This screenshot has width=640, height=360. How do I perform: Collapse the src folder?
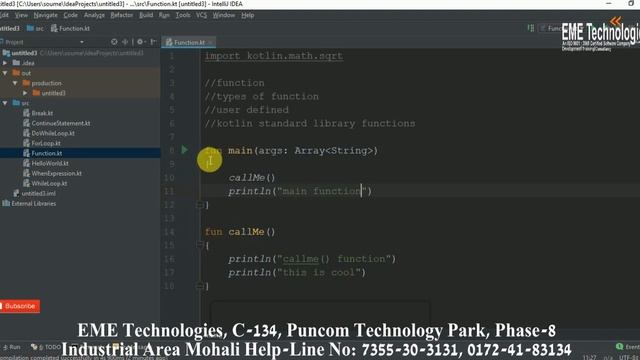click(x=5, y=103)
